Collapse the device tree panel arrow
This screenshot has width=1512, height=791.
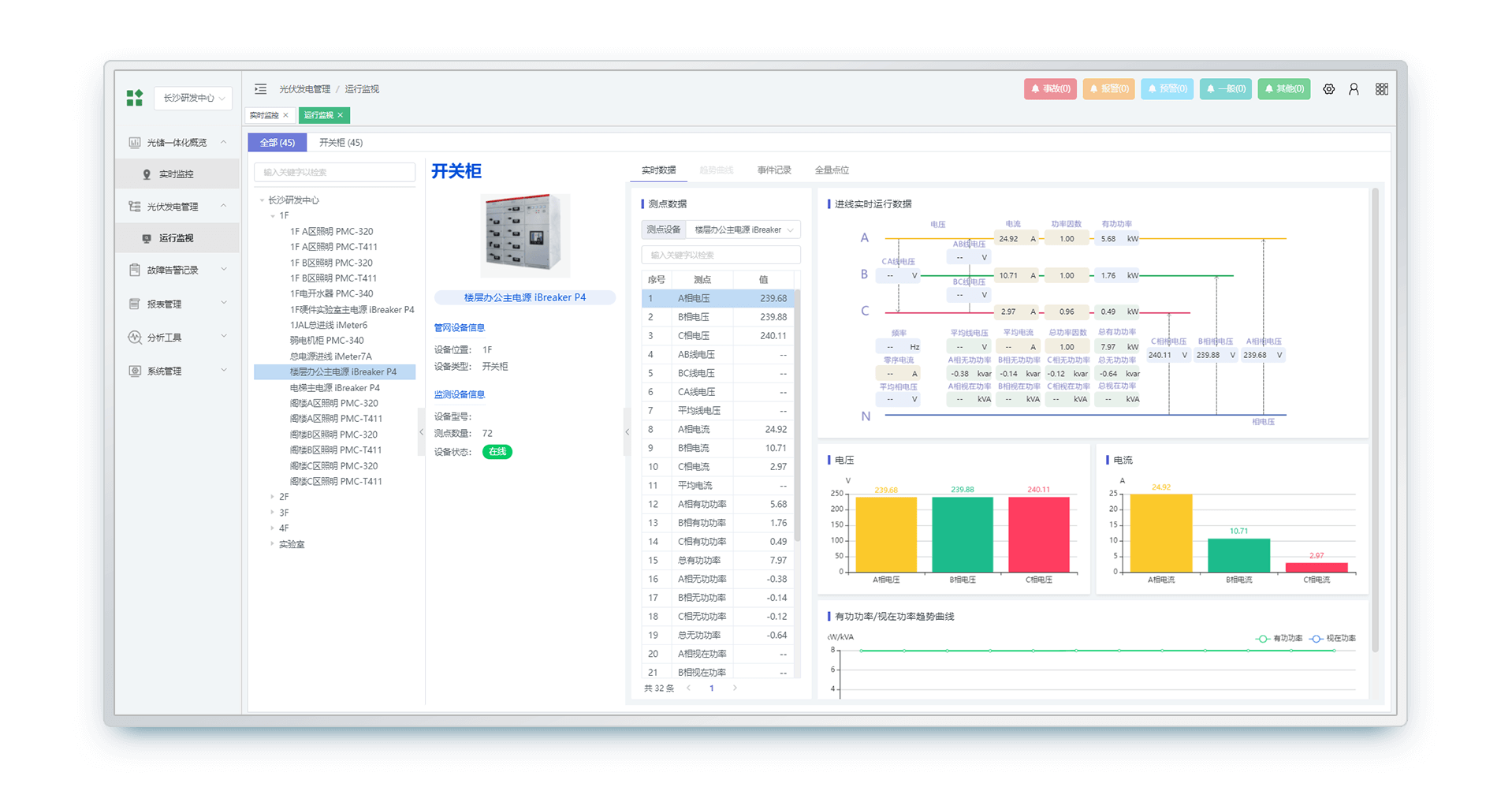point(421,432)
